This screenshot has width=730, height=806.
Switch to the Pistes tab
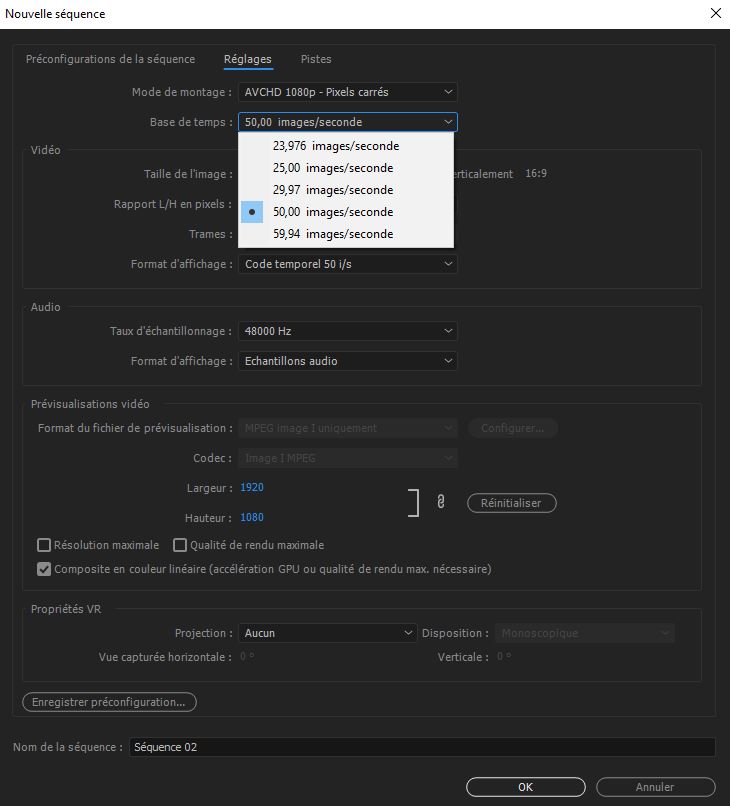pos(316,59)
